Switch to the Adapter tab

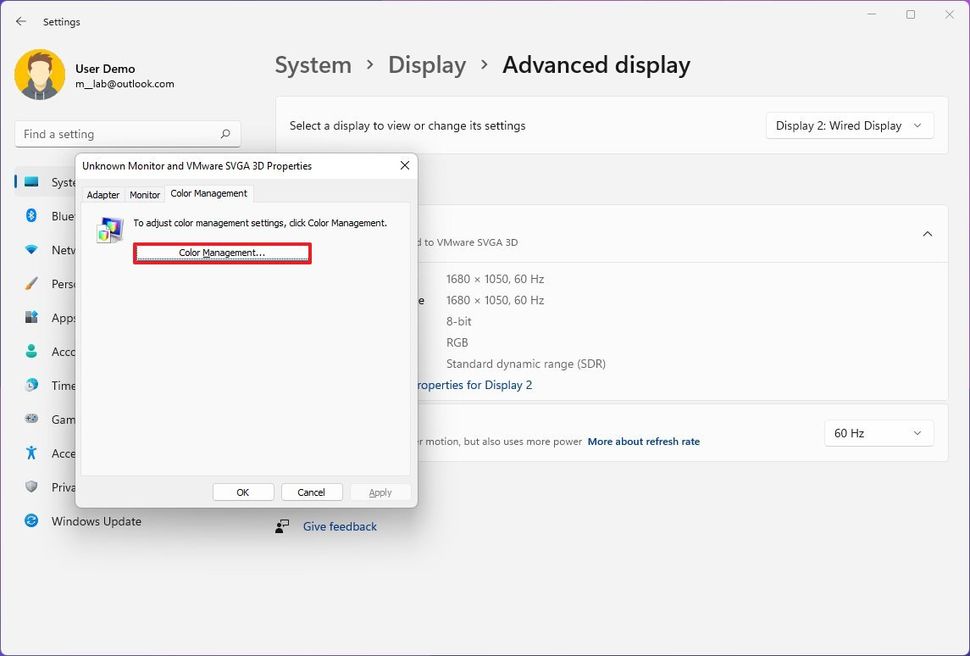coord(103,195)
